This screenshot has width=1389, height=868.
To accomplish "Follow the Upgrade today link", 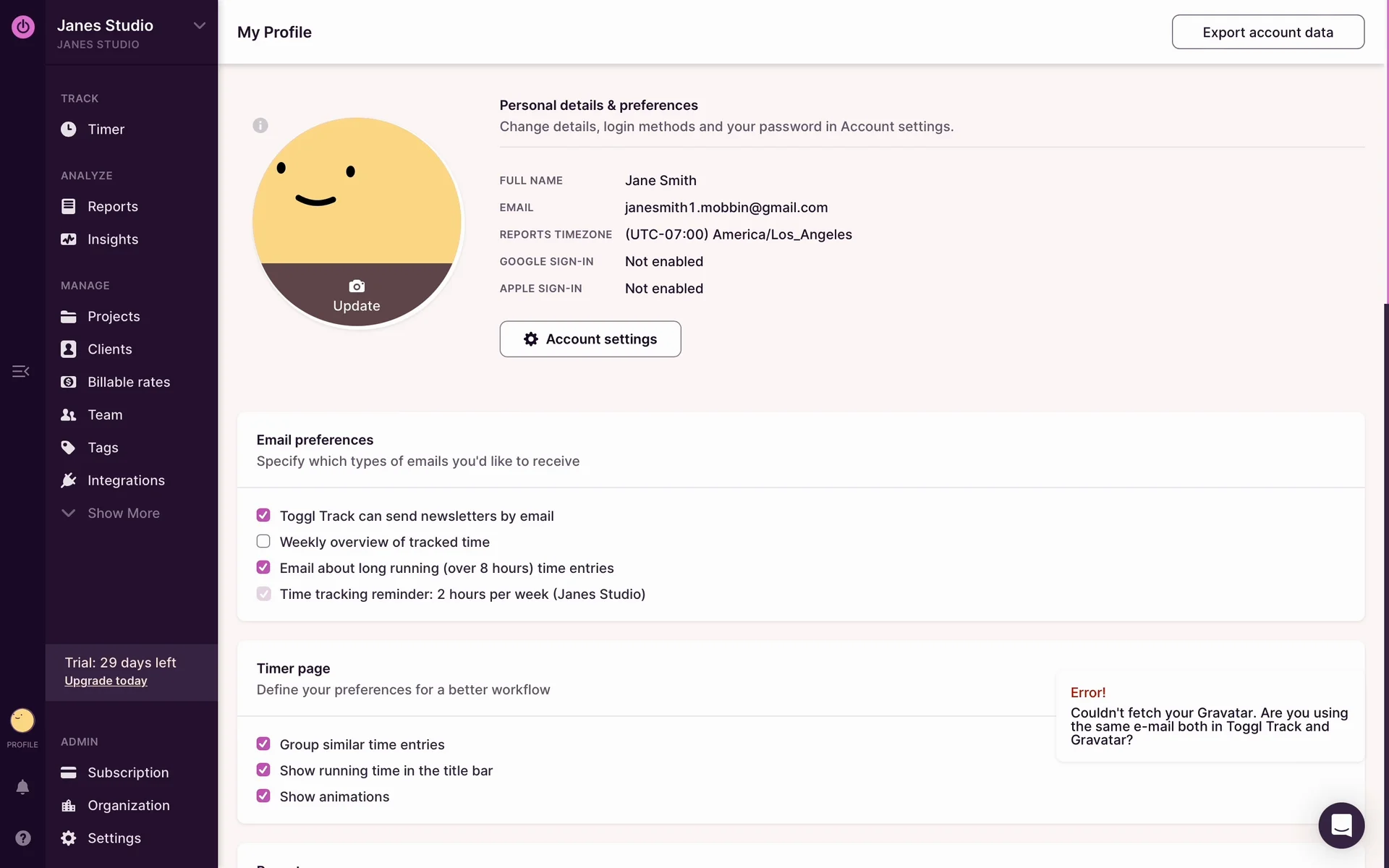I will (106, 681).
